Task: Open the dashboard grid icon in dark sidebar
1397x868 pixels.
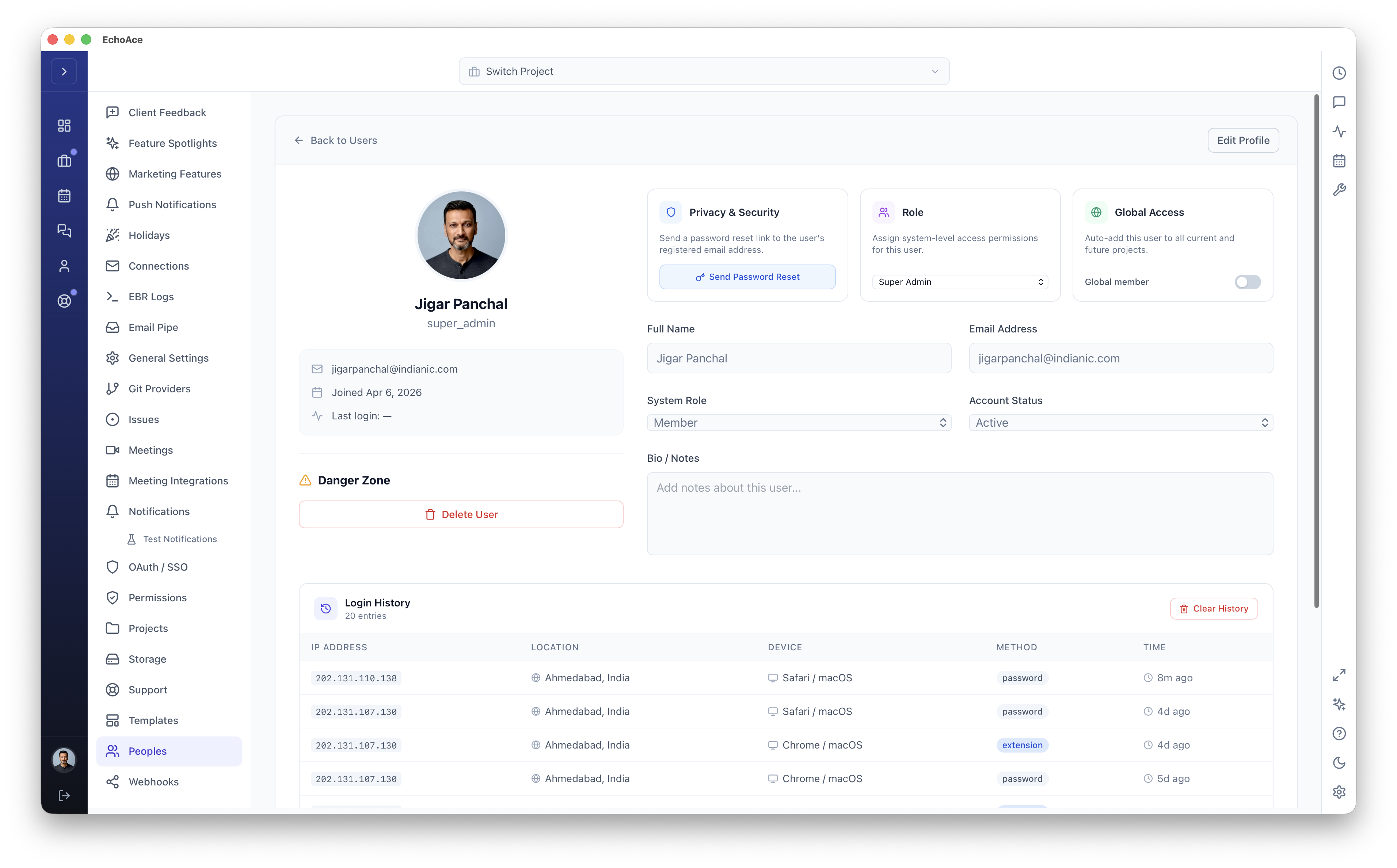Action: pyautogui.click(x=64, y=126)
